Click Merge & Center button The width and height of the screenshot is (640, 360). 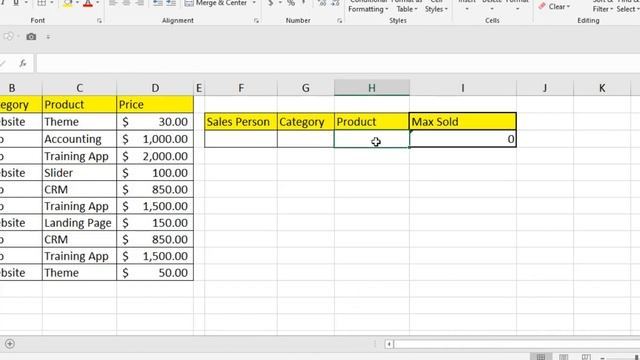coord(216,3)
